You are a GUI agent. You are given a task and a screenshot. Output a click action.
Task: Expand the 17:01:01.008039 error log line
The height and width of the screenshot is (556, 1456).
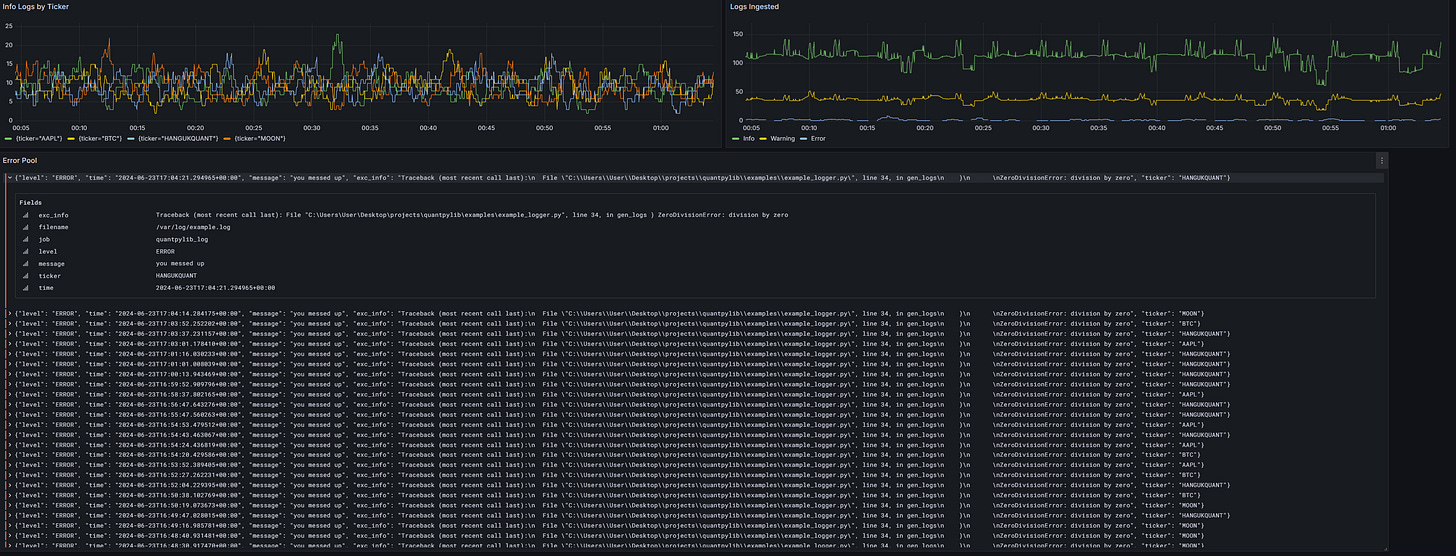(9, 364)
